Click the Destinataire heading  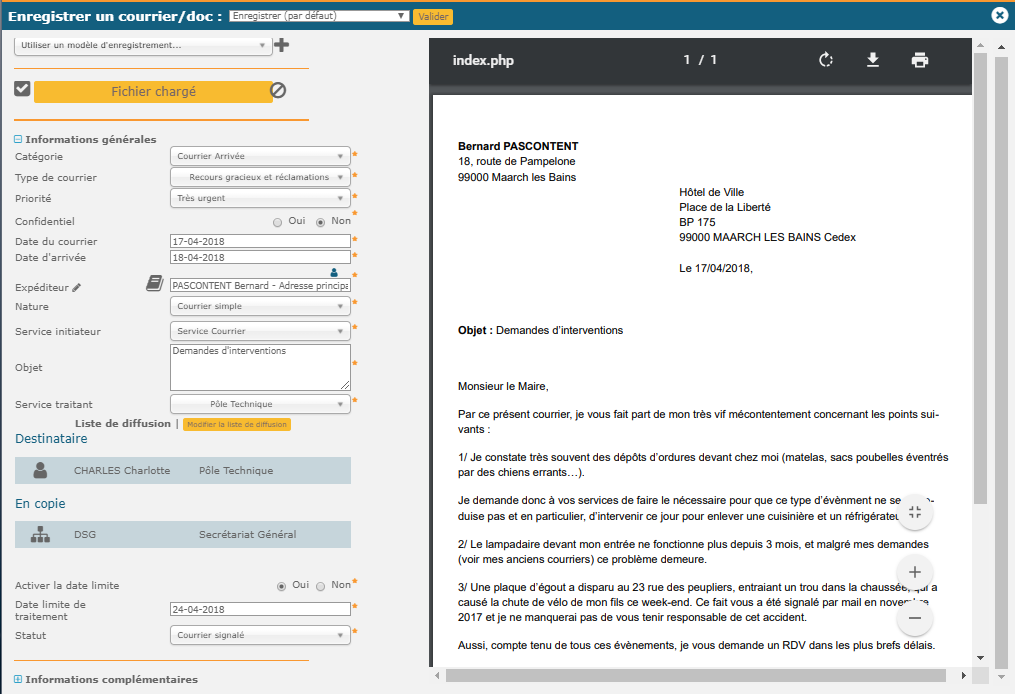(x=51, y=439)
